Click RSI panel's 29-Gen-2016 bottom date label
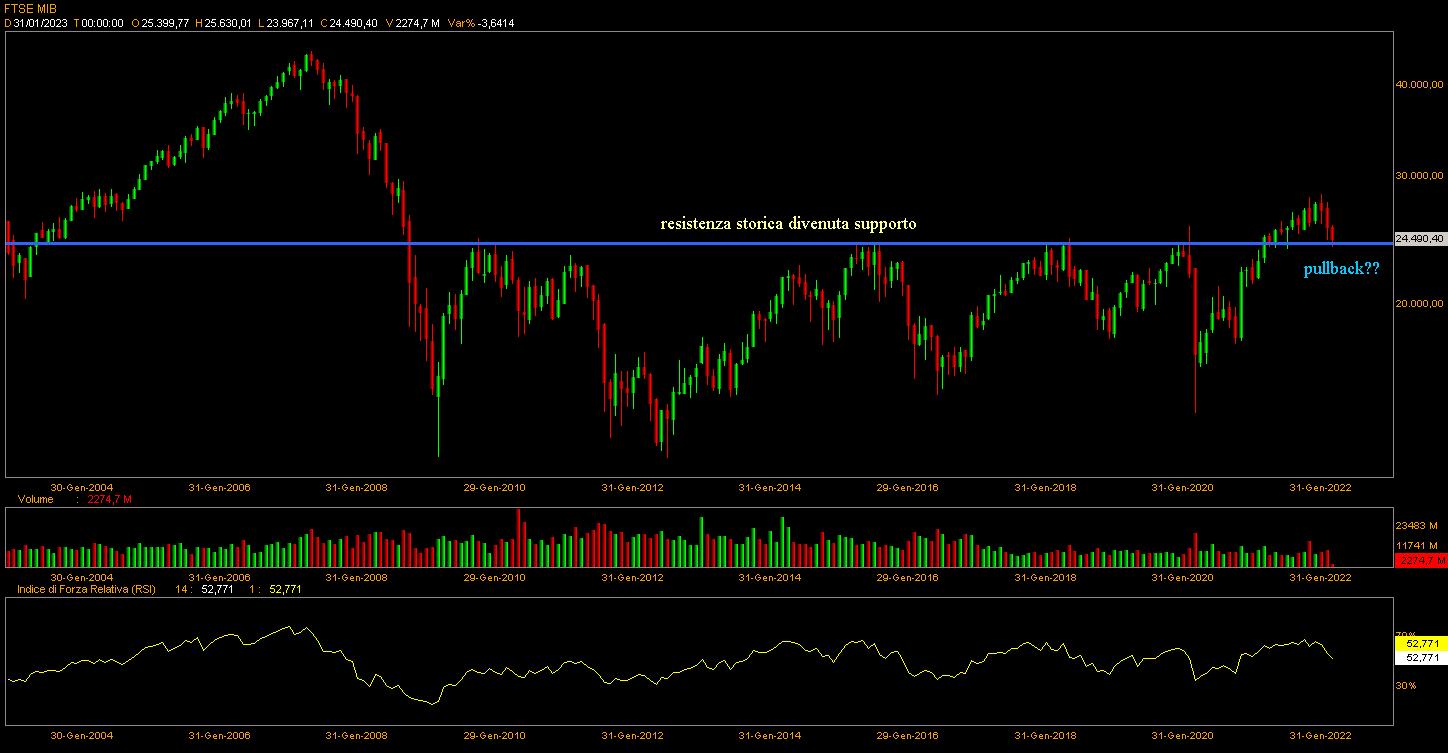 907,736
